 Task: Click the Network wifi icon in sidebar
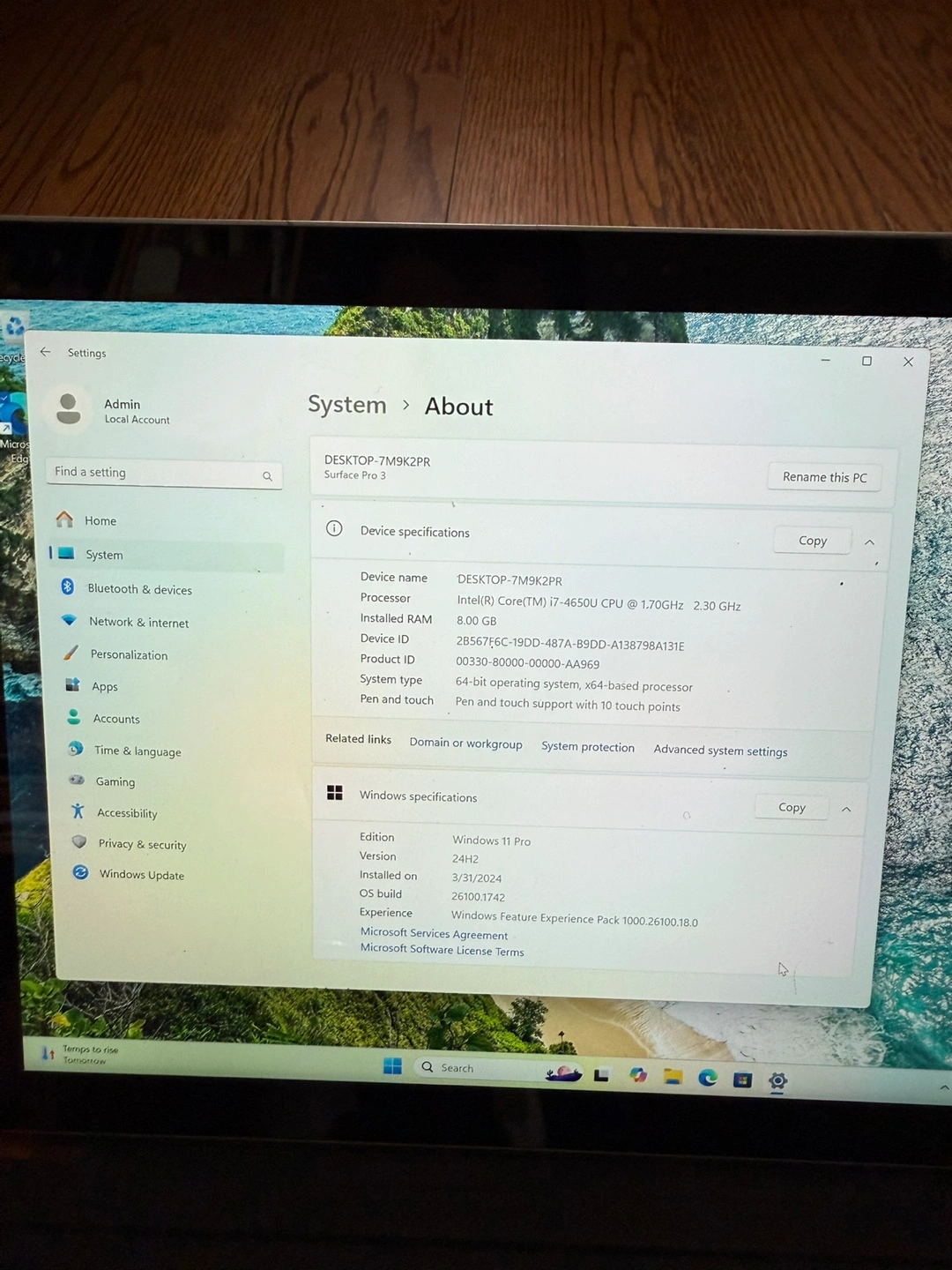click(70, 620)
